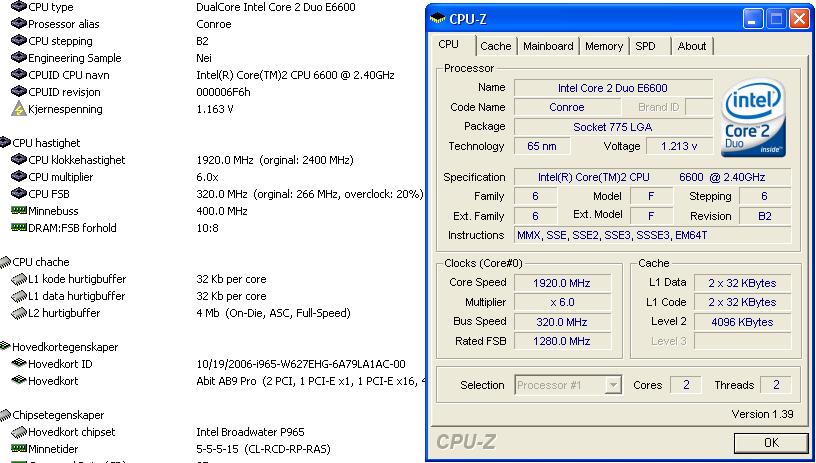Click the Threads field showing 2
Image resolution: width=816 pixels, height=463 pixels.
click(x=776, y=385)
